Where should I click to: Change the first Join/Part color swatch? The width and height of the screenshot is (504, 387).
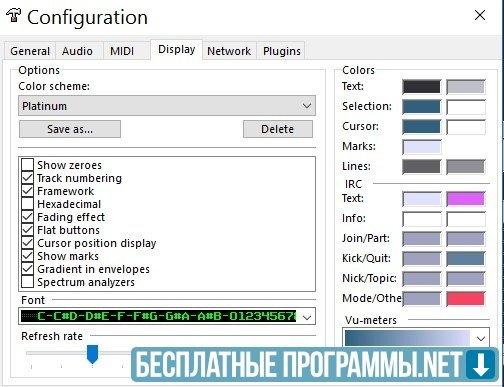[x=421, y=239]
